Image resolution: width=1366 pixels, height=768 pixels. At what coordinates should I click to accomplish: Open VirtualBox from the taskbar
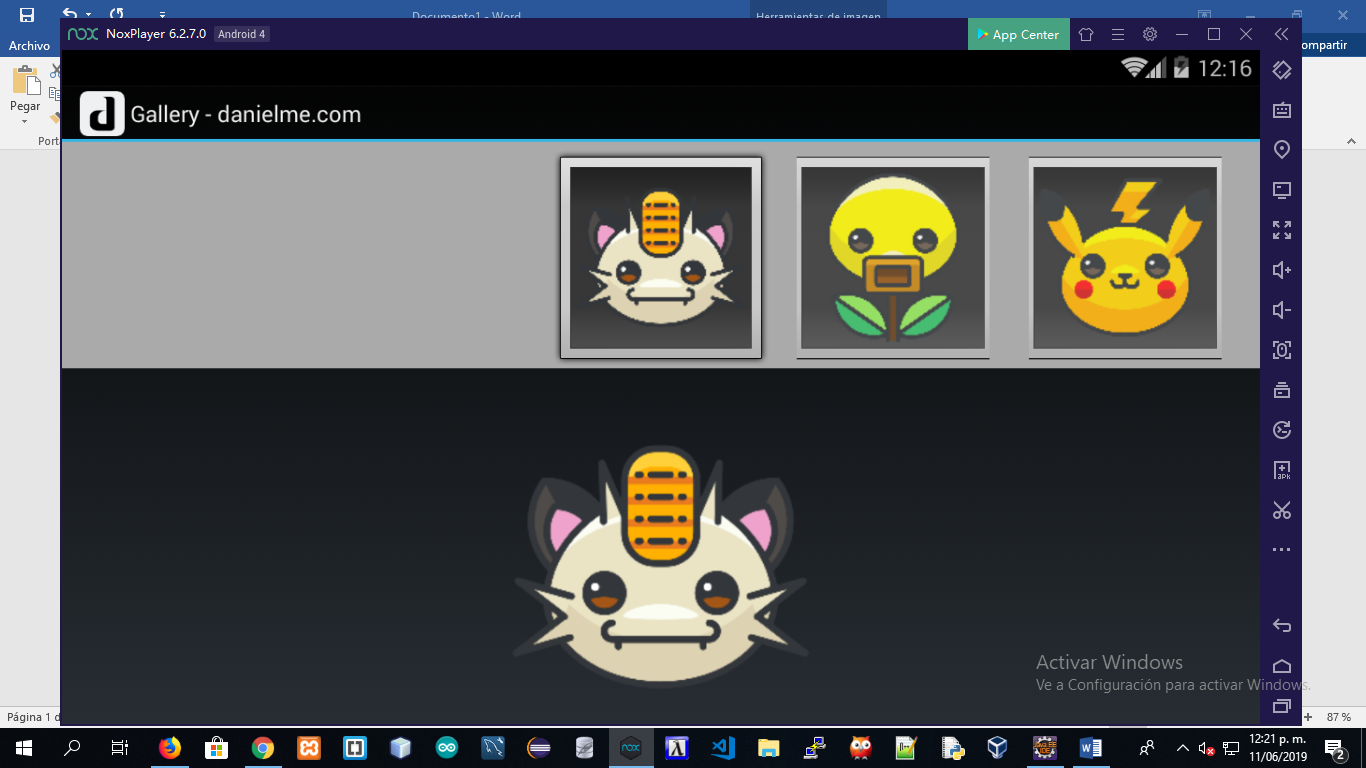998,747
